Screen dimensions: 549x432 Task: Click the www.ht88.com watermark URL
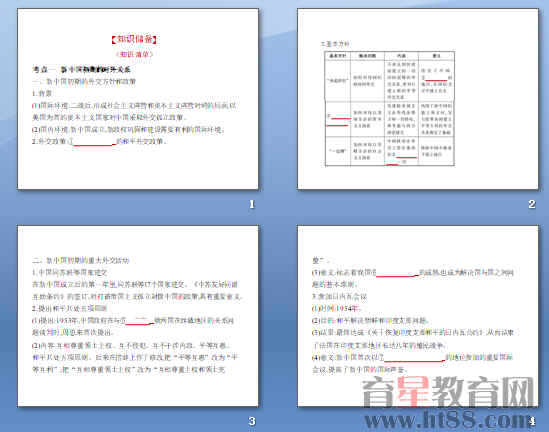tap(447, 419)
